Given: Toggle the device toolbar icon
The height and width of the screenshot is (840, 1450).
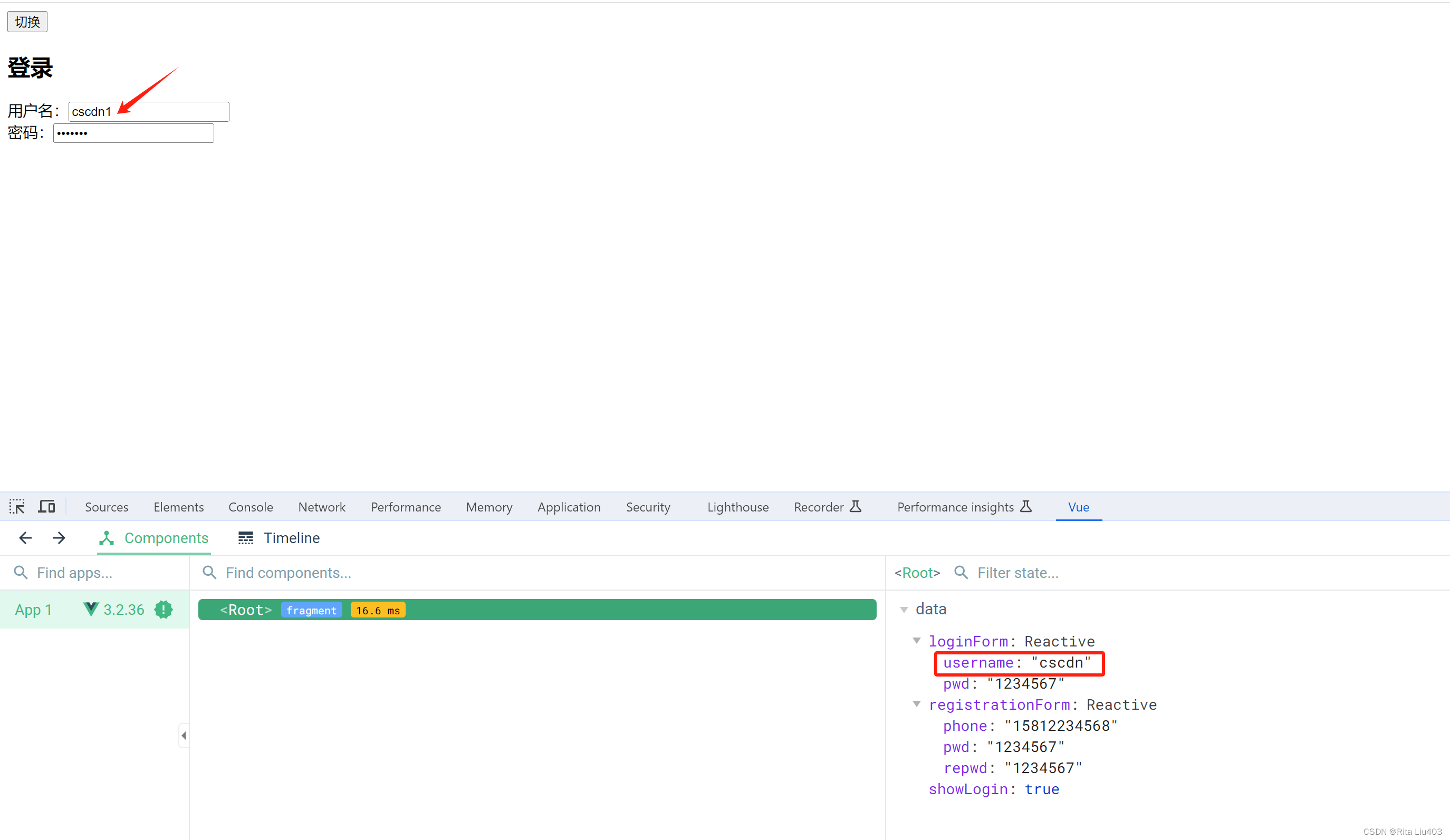Looking at the screenshot, I should pos(46,507).
